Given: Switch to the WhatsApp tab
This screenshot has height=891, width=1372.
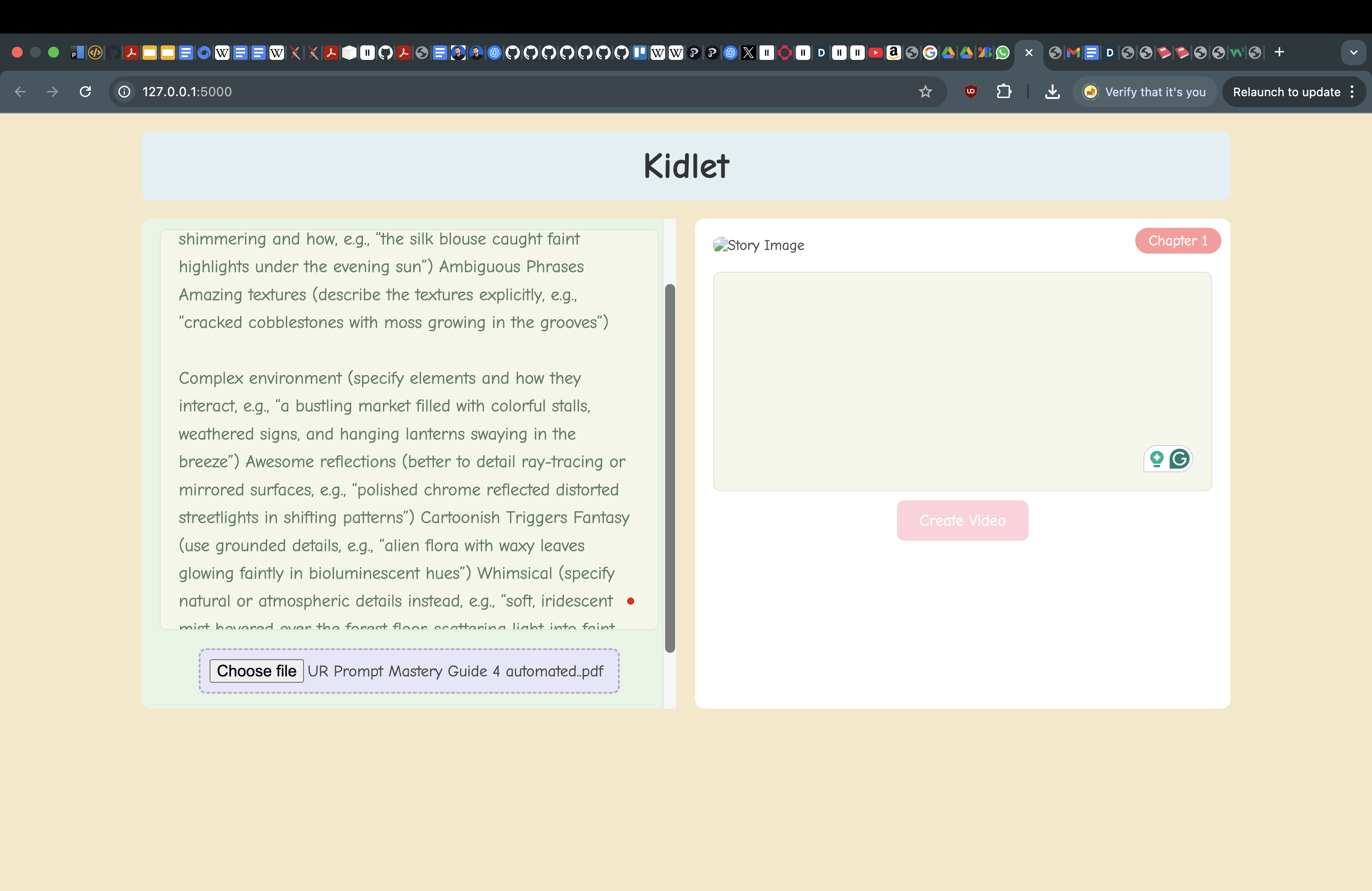Looking at the screenshot, I should [1003, 53].
